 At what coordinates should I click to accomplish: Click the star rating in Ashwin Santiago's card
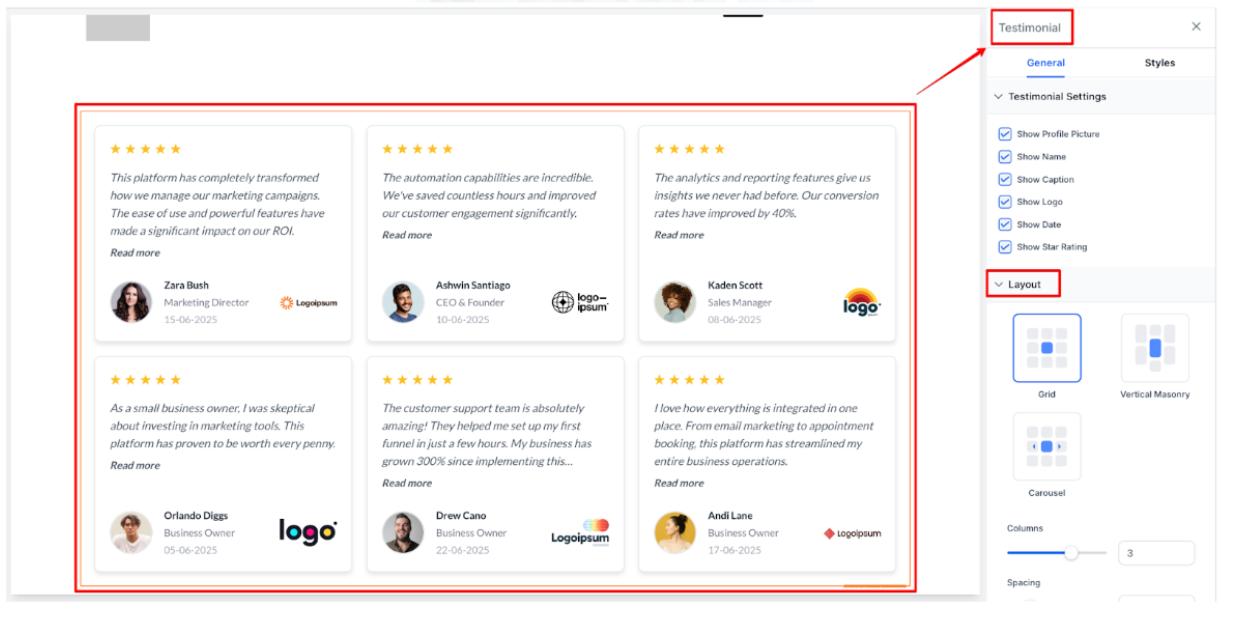pyautogui.click(x=417, y=149)
